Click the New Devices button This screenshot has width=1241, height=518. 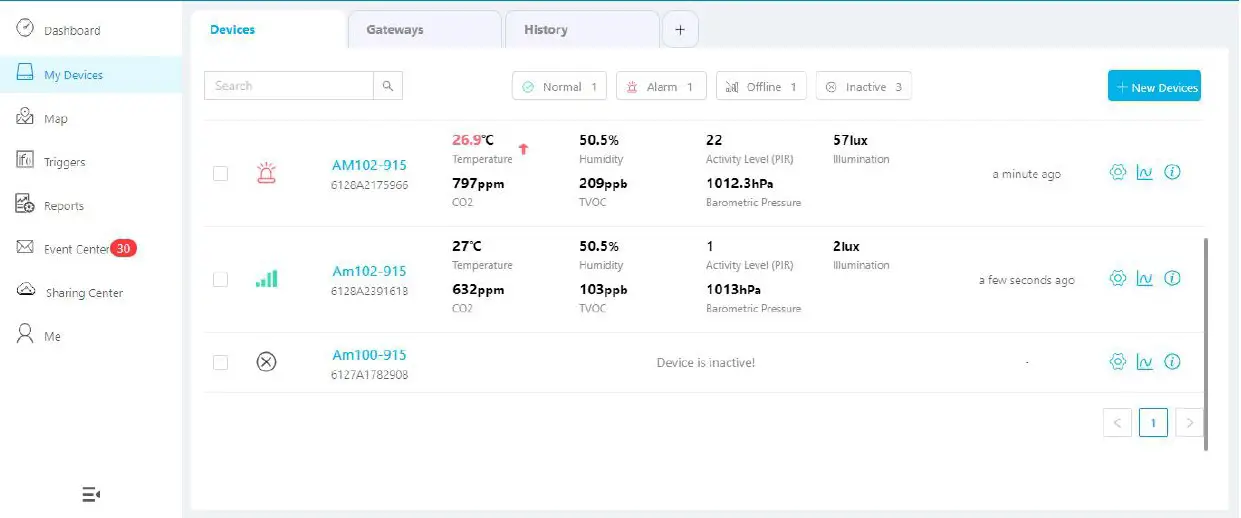pyautogui.click(x=1154, y=87)
